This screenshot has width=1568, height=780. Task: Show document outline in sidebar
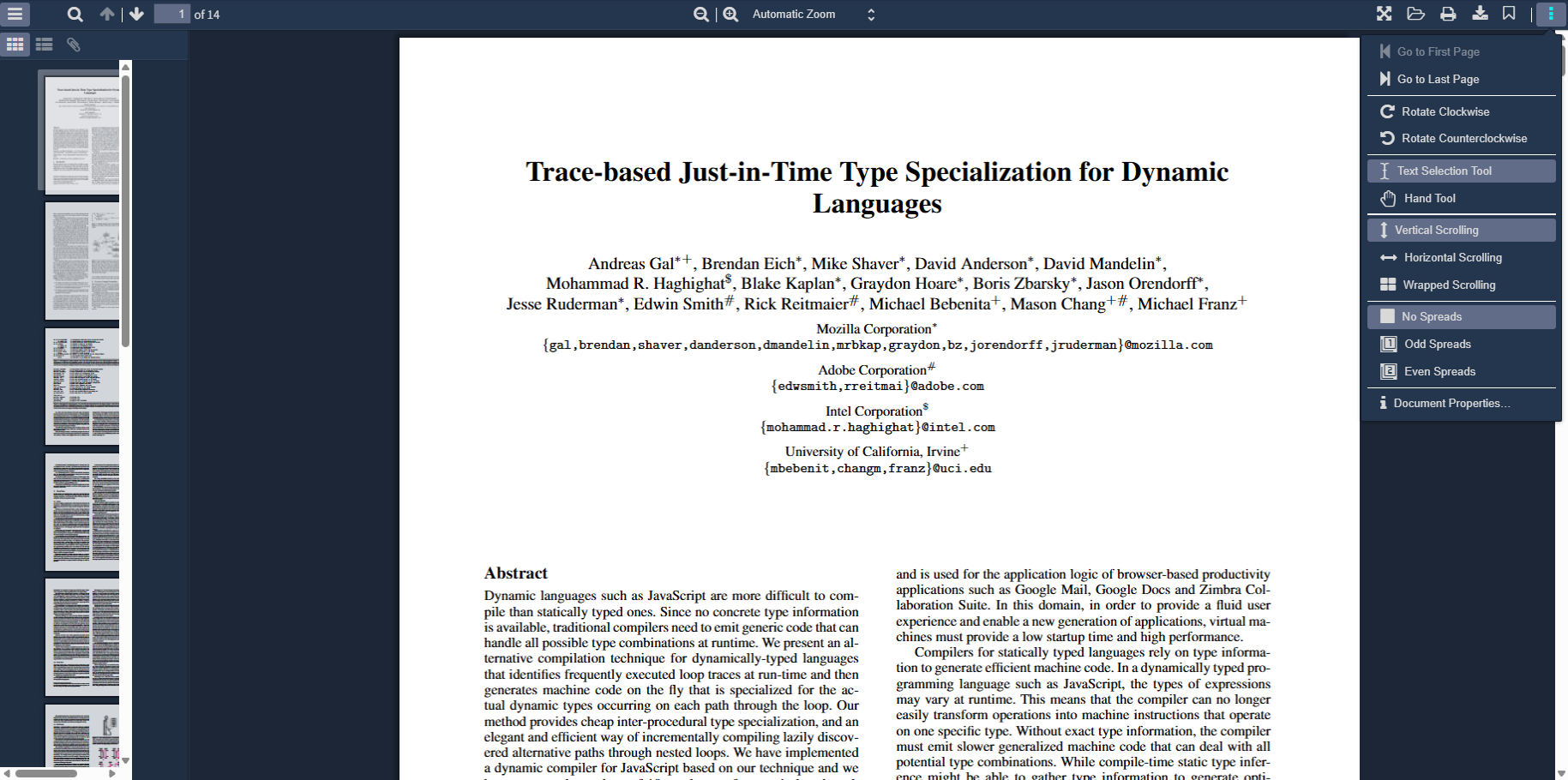[x=45, y=45]
